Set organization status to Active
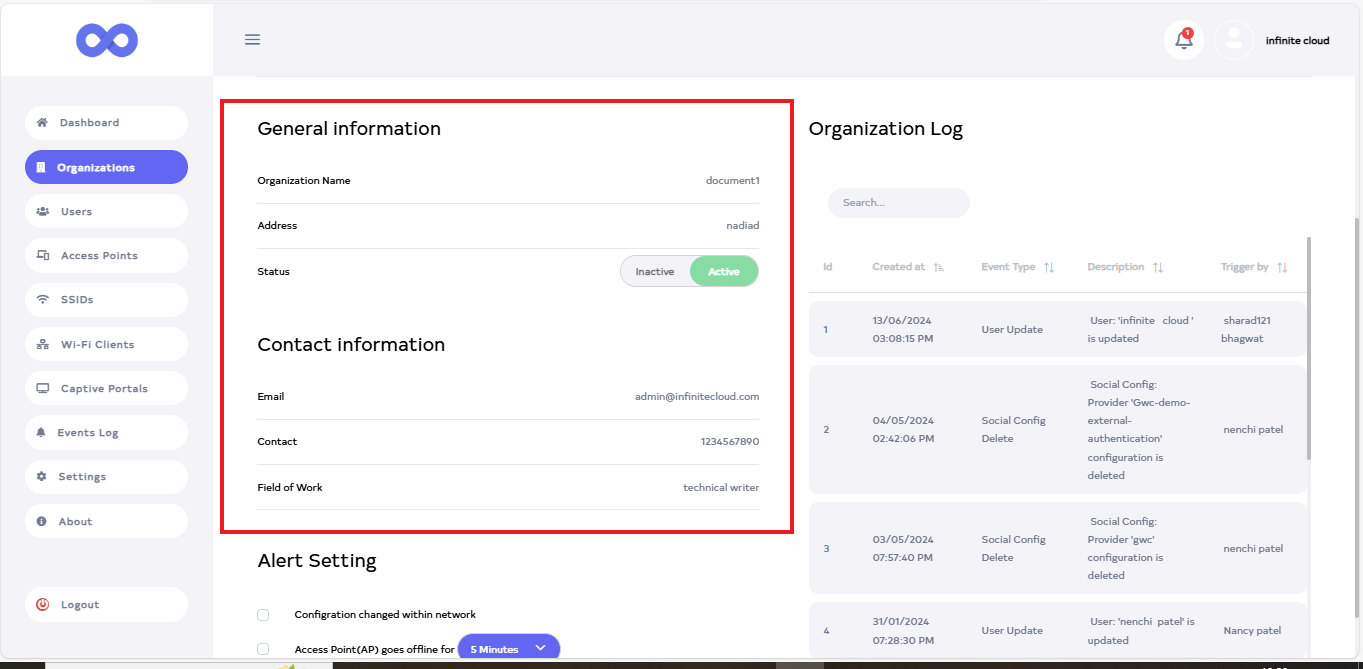The height and width of the screenshot is (669, 1363). point(724,272)
